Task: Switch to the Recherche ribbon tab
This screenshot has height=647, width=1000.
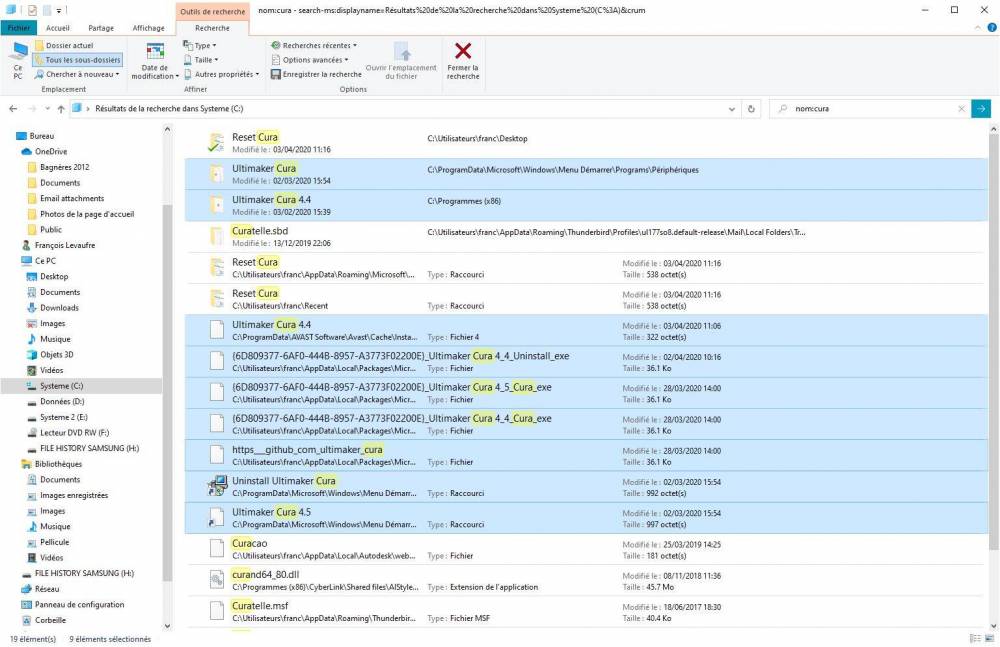Action: pyautogui.click(x=212, y=28)
